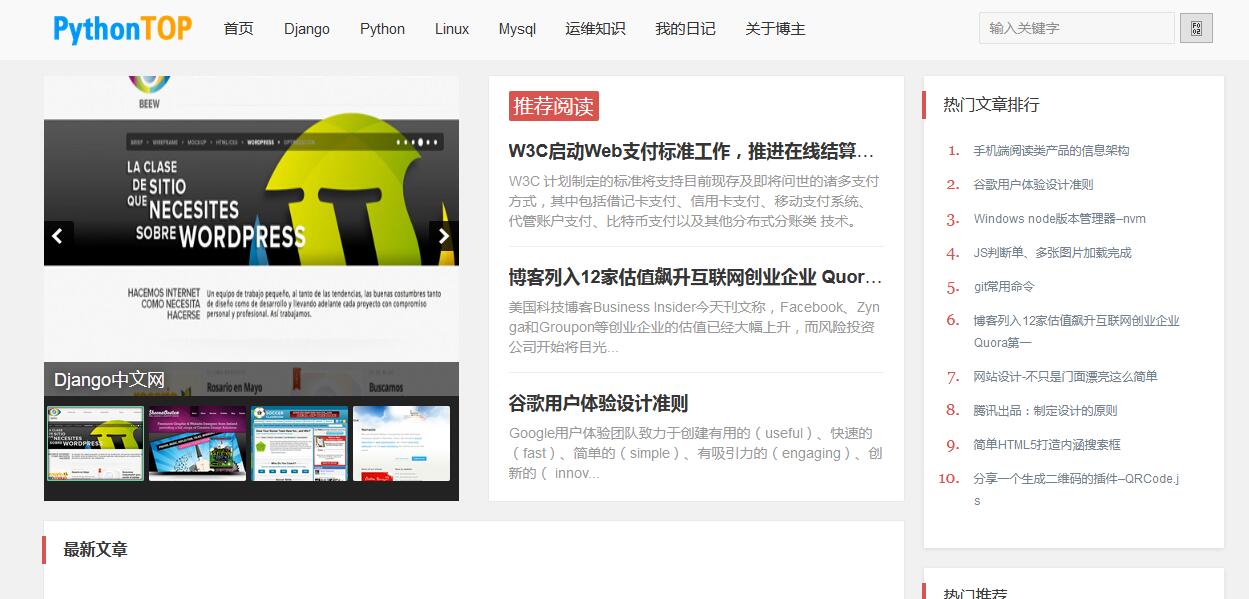Click the 最新文章 section heading
The width and height of the screenshot is (1249, 599).
tap(95, 550)
